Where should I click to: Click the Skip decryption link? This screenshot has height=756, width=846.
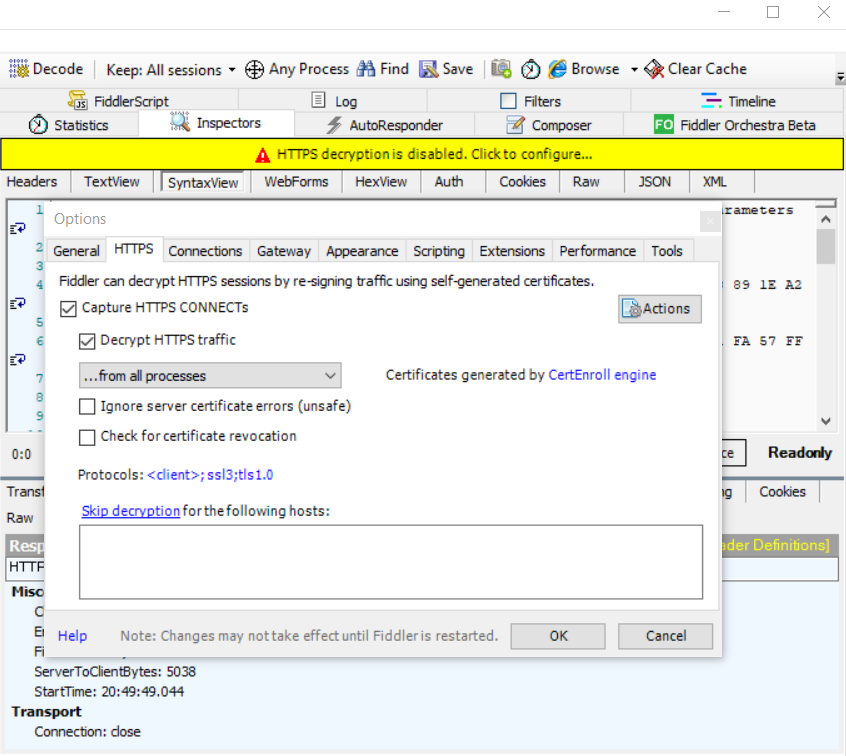[x=131, y=511]
